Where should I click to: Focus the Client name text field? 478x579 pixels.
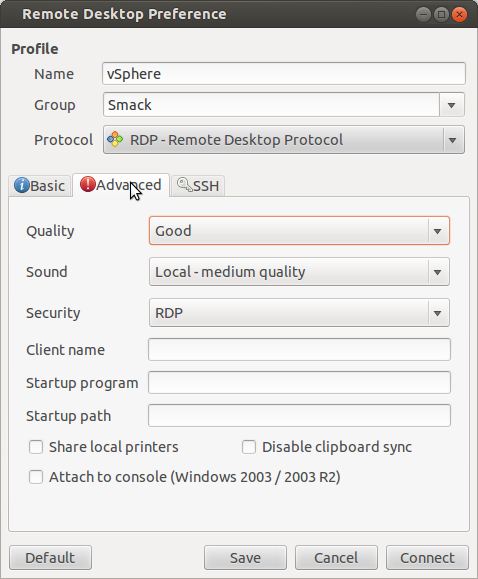(x=299, y=349)
